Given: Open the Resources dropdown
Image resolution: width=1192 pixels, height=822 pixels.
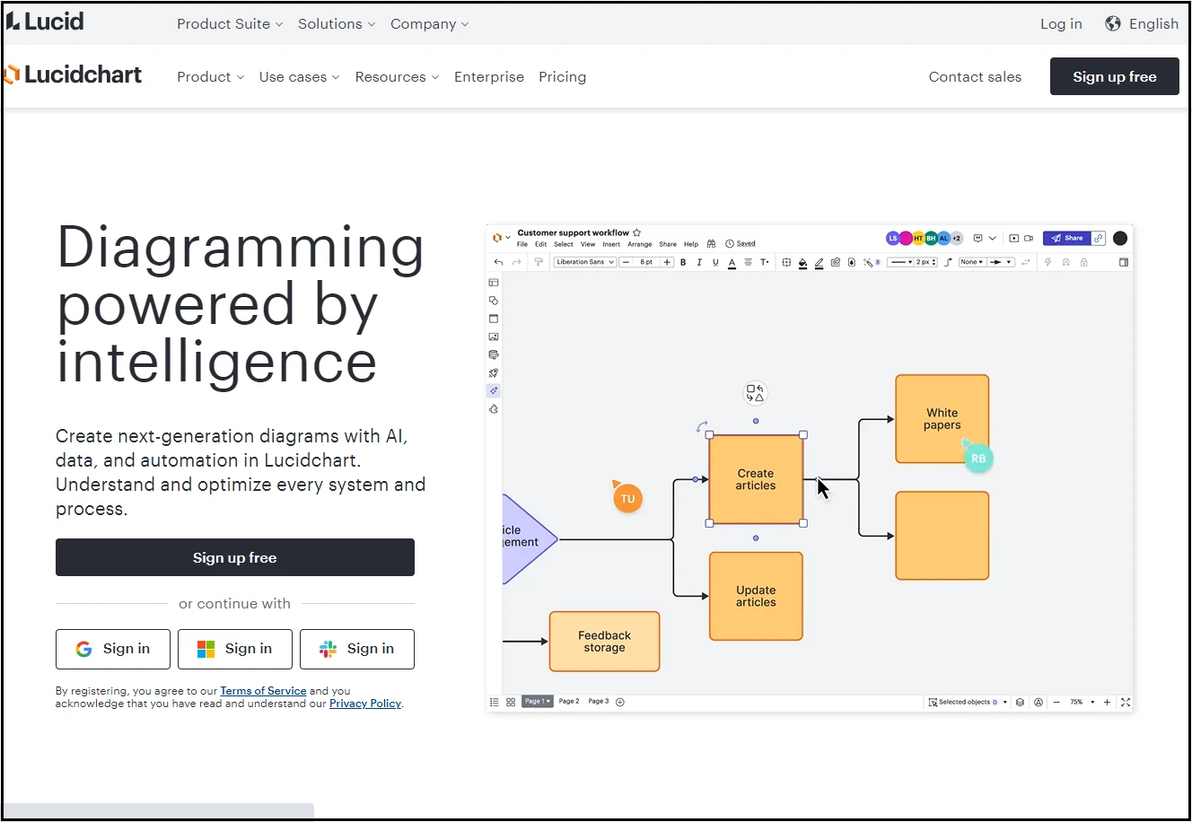Looking at the screenshot, I should 397,77.
